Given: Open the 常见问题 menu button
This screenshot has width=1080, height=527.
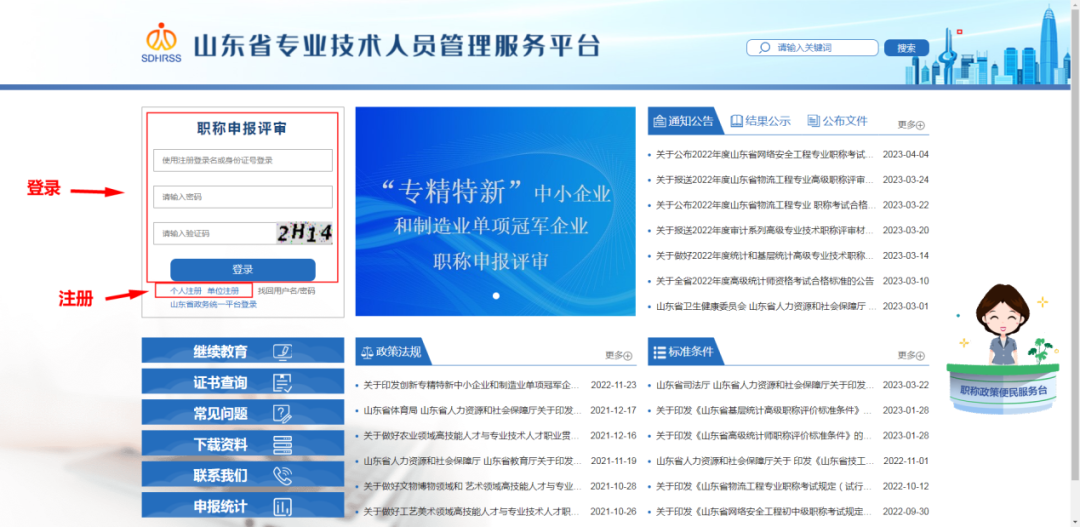Looking at the screenshot, I should click(x=242, y=413).
